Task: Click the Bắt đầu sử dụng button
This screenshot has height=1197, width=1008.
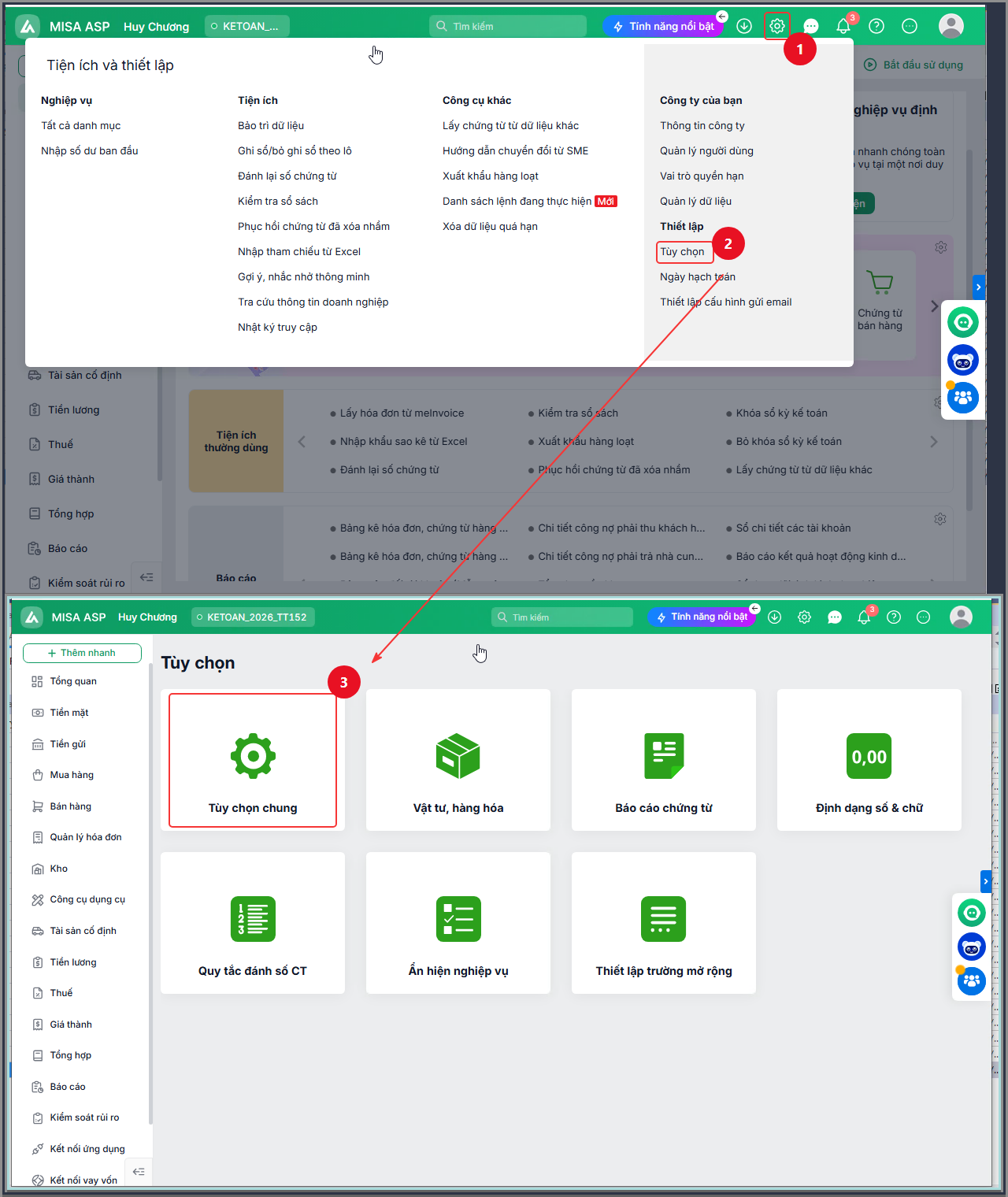Action: [913, 65]
